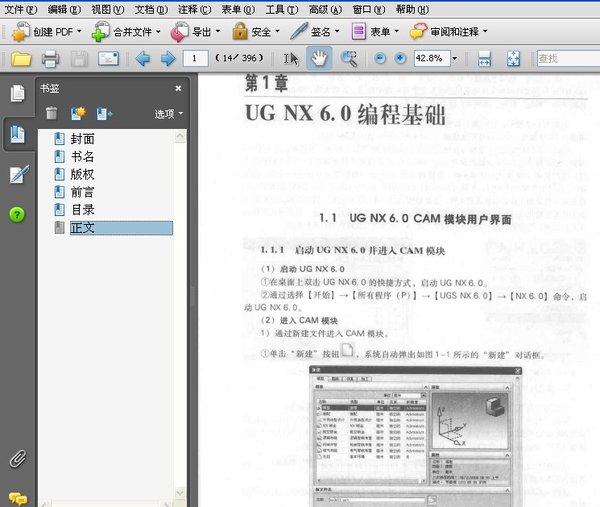
Task: Click the 创建 PDF icon
Action: tap(20, 32)
